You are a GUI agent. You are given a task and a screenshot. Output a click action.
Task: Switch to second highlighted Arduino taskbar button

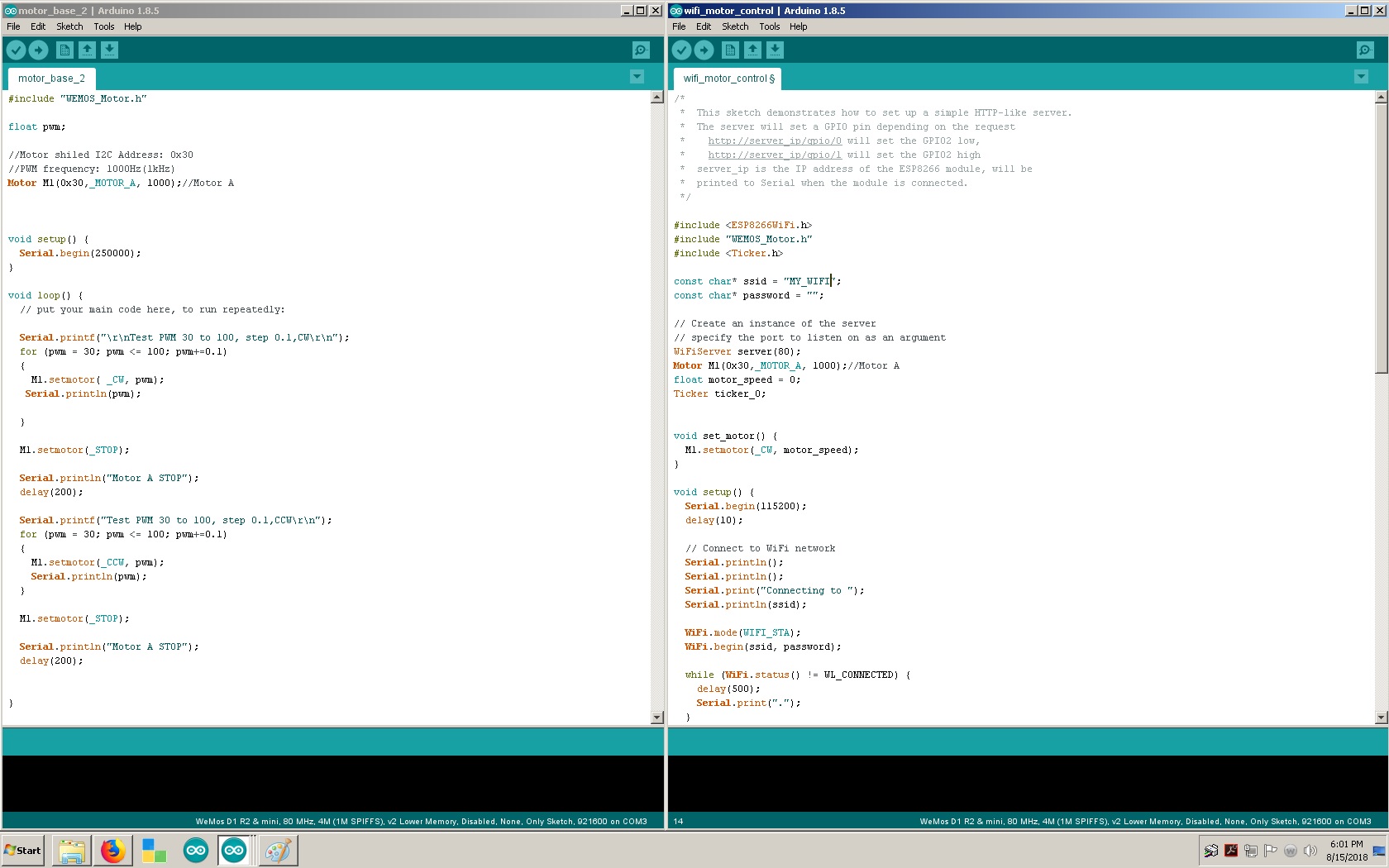click(235, 850)
